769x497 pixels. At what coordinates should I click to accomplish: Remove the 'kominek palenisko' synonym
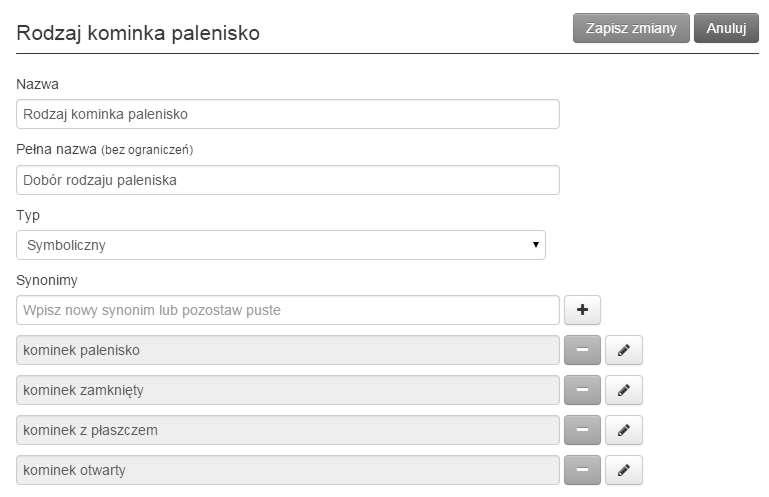click(582, 350)
